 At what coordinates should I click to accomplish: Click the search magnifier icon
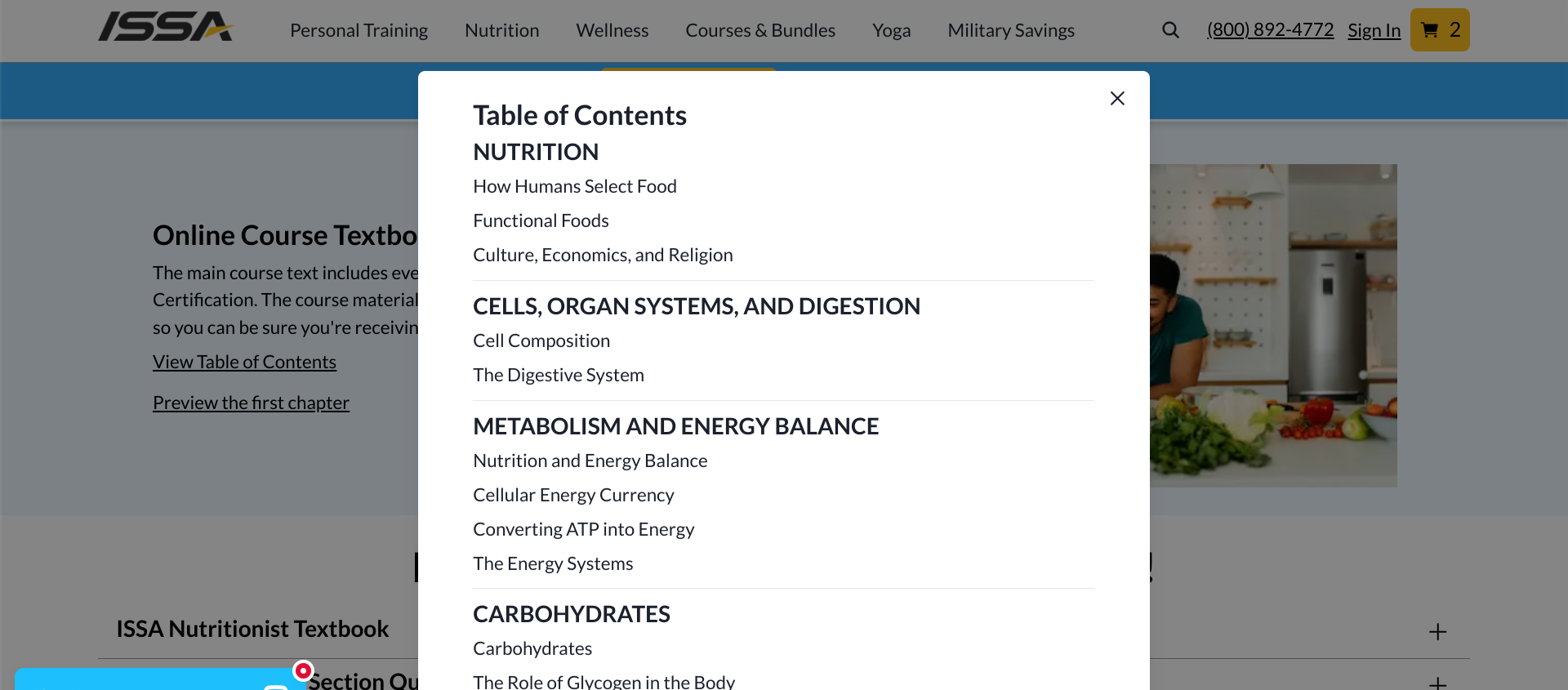(1170, 30)
